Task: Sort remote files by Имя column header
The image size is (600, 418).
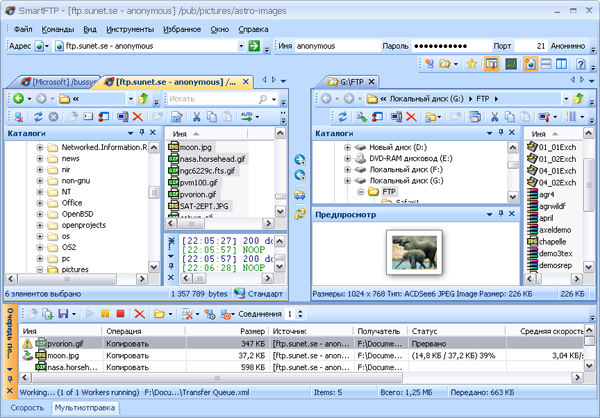Action: [x=206, y=134]
